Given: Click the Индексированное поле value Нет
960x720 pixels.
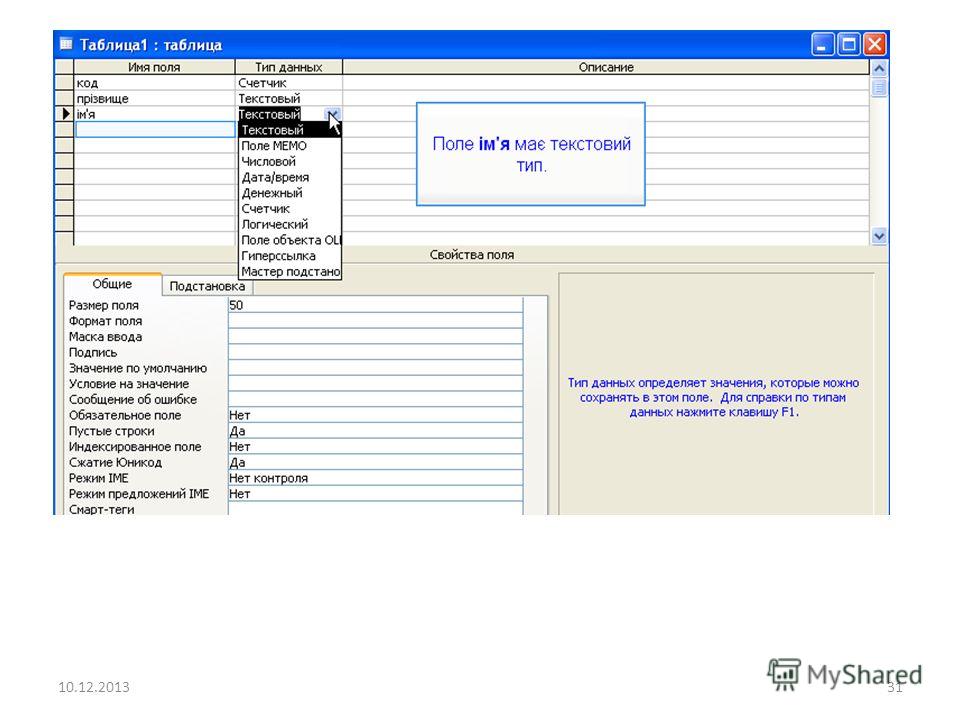Looking at the screenshot, I should click(375, 447).
